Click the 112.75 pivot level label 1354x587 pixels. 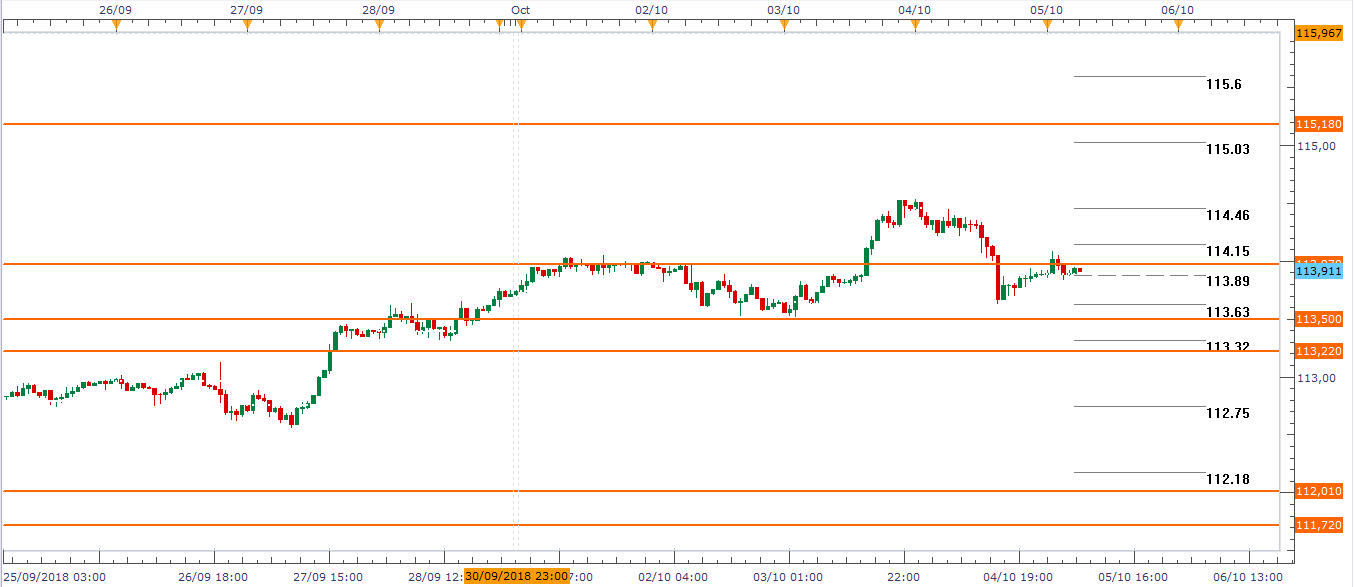tap(1227, 414)
